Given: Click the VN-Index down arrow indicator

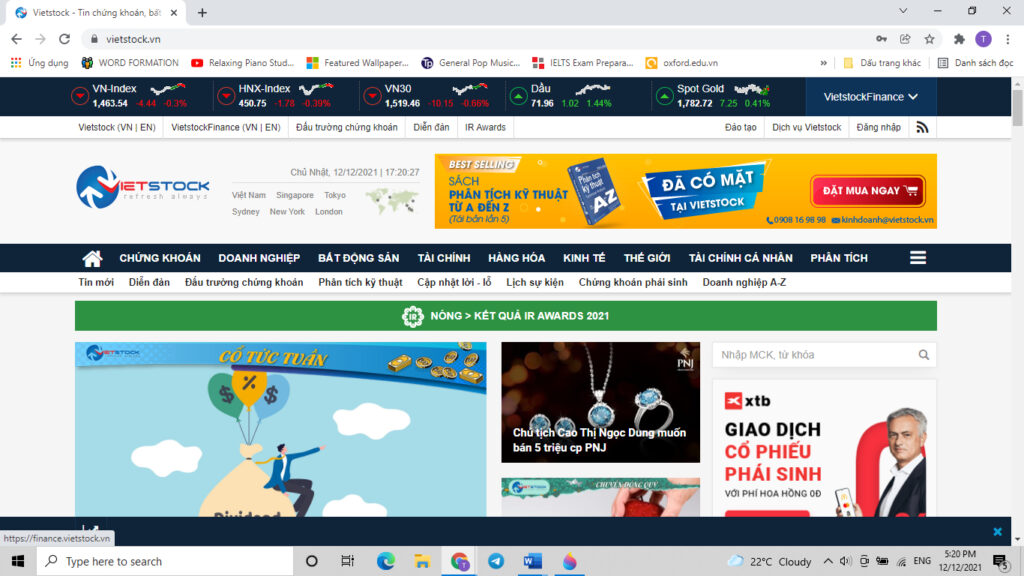Looking at the screenshot, I should pos(80,97).
